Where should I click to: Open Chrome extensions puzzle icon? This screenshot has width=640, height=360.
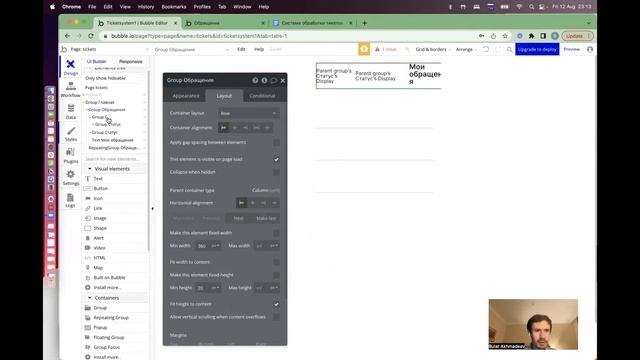click(531, 36)
